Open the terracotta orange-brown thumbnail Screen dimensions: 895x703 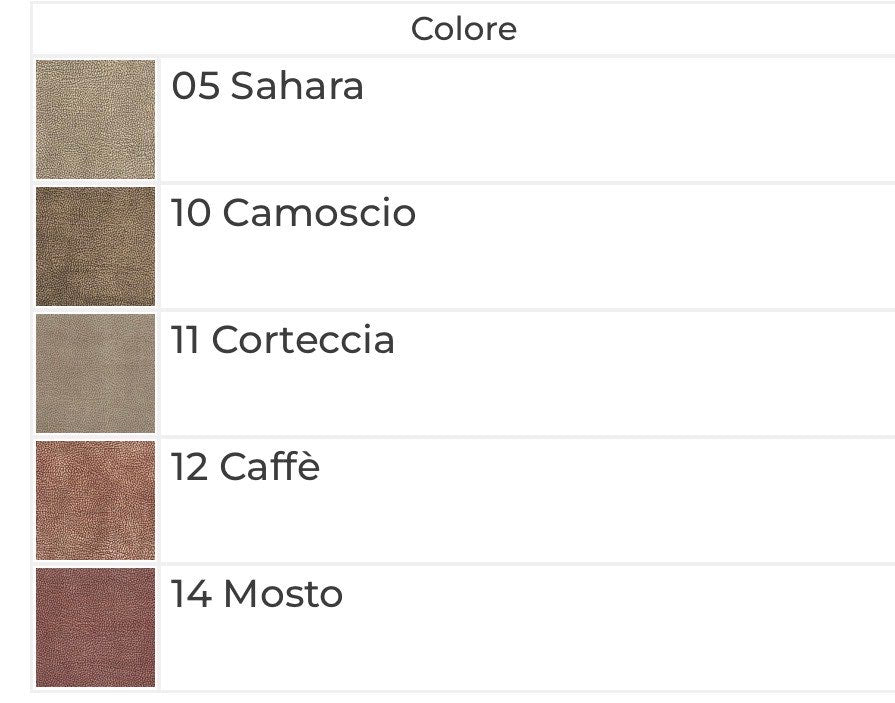(x=95, y=500)
